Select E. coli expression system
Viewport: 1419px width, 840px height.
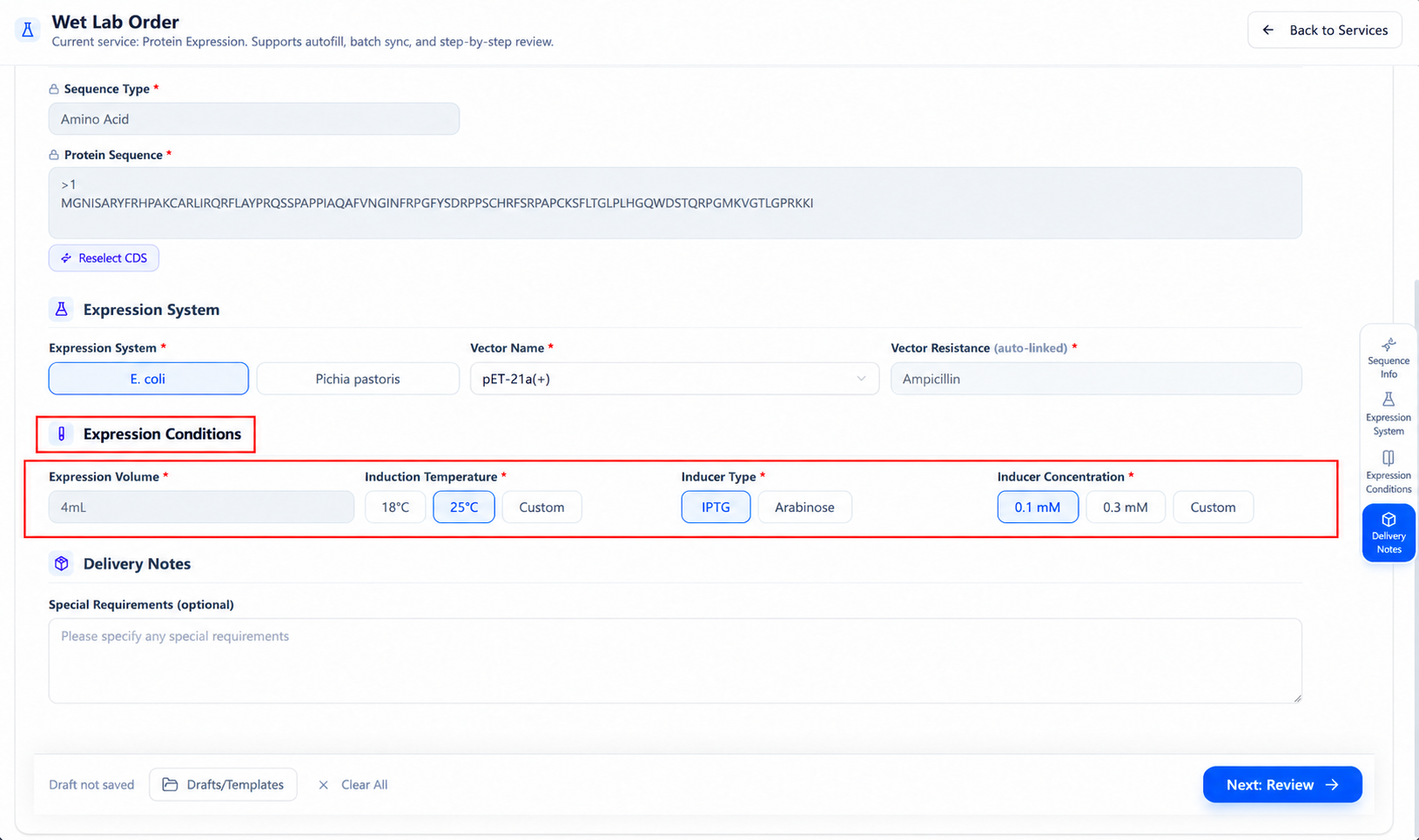[x=148, y=379]
